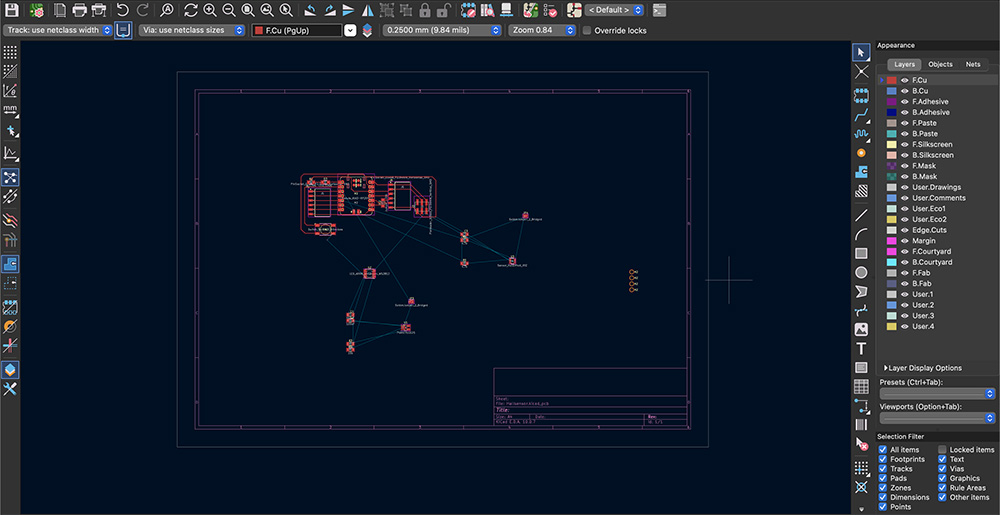The height and width of the screenshot is (515, 1000).
Task: Select the Add Image tool
Action: 862,330
